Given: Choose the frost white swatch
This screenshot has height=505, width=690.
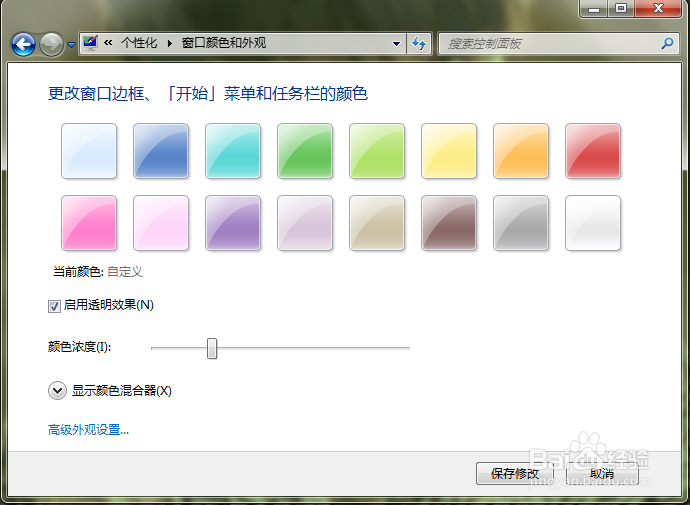Looking at the screenshot, I should coord(593,223).
